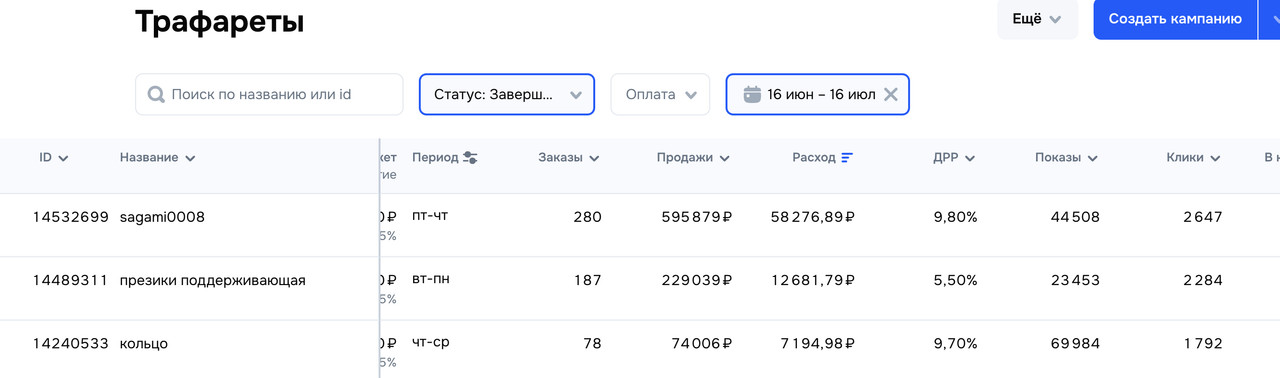Clear the 16 июн – 16 июл date filter
This screenshot has height=378, width=1280.
(891, 94)
